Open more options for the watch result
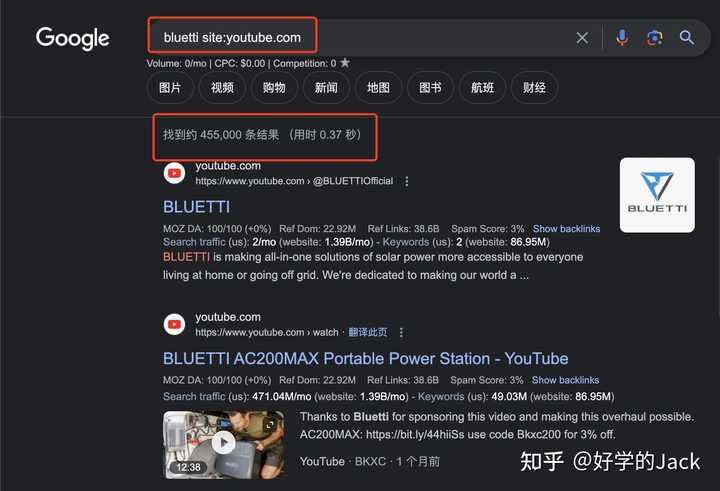 click(401, 333)
